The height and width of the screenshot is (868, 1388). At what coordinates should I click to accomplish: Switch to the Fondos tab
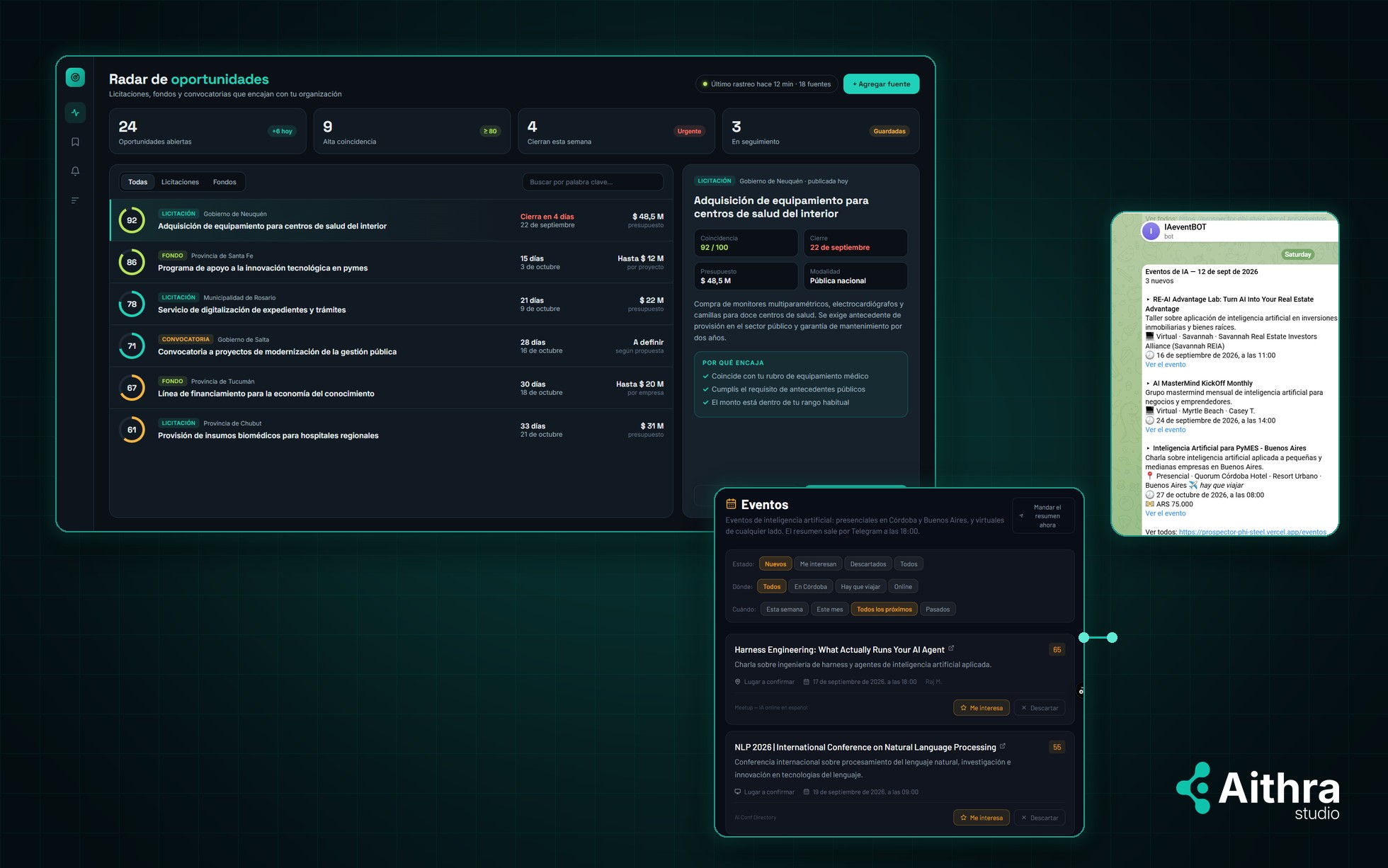[224, 182]
